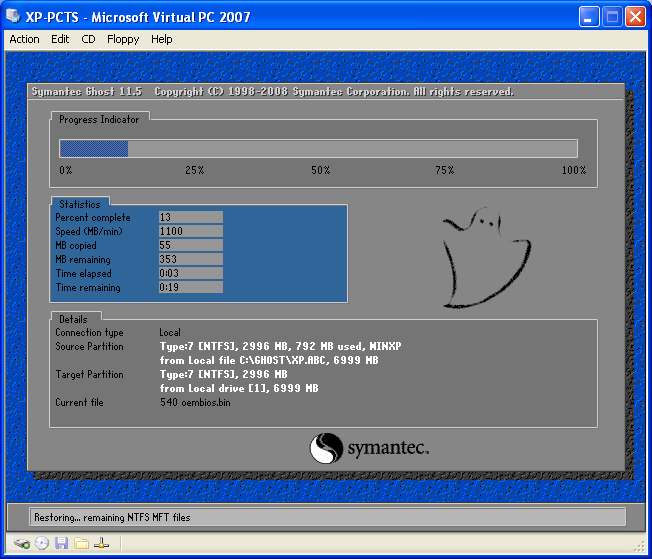Image resolution: width=652 pixels, height=559 pixels.
Task: Click the window resize grip corner
Action: [x=640, y=547]
